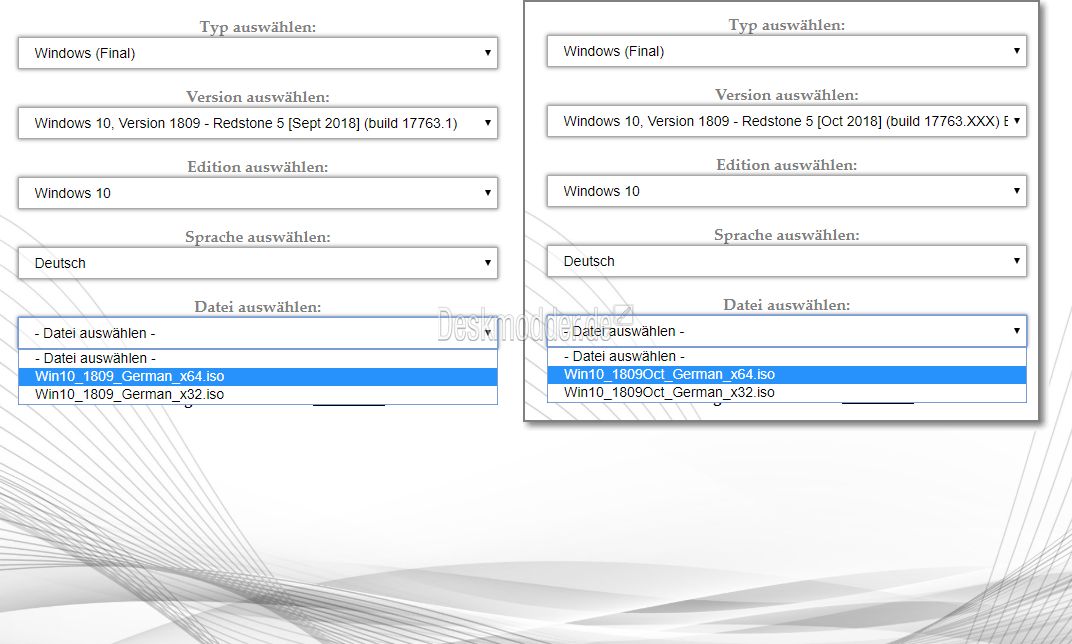Collapse right Datei auswählen dropdown
This screenshot has width=1072, height=644.
(787, 331)
